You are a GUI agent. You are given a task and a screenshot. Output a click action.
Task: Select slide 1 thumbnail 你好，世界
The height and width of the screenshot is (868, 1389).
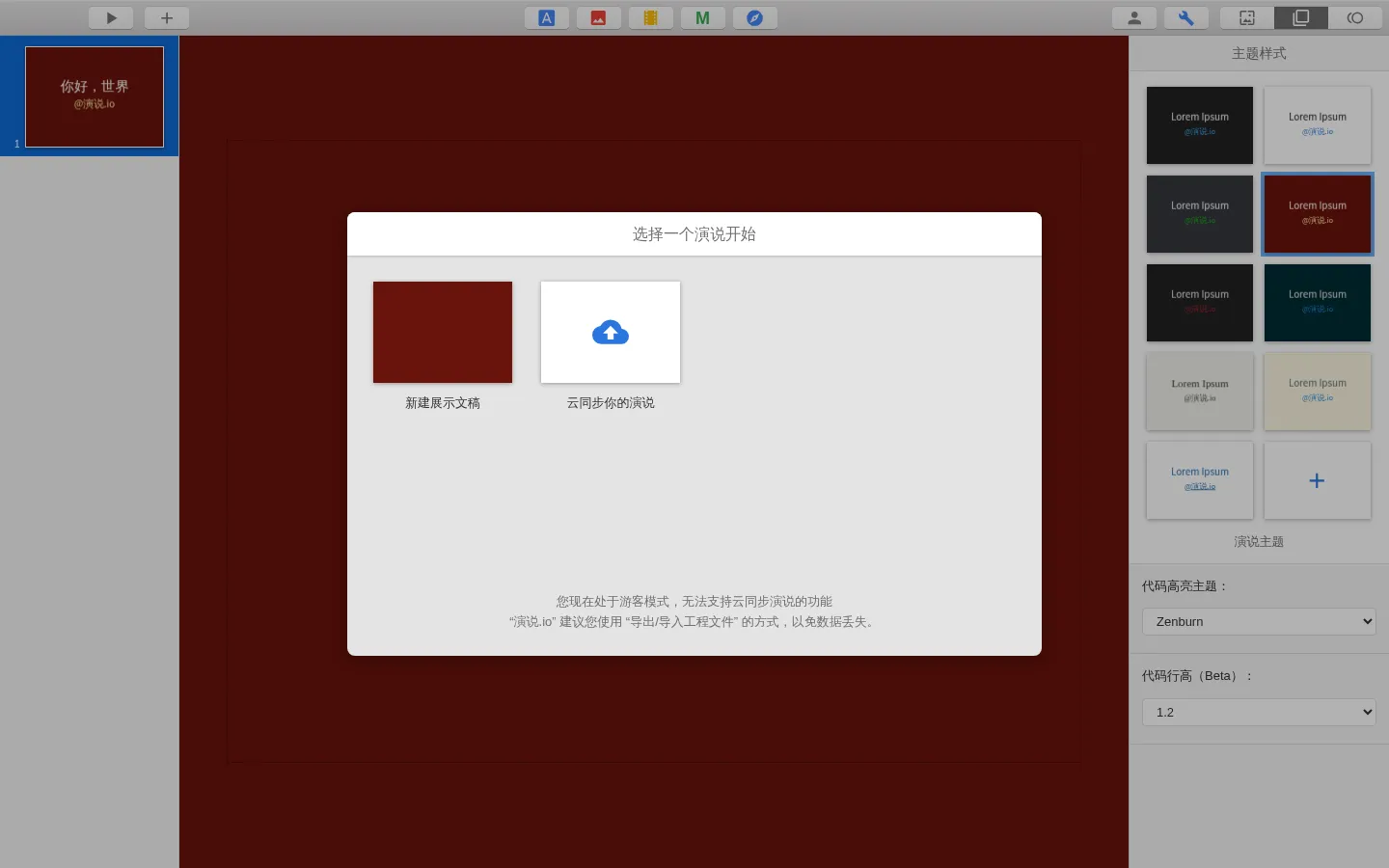pyautogui.click(x=95, y=96)
